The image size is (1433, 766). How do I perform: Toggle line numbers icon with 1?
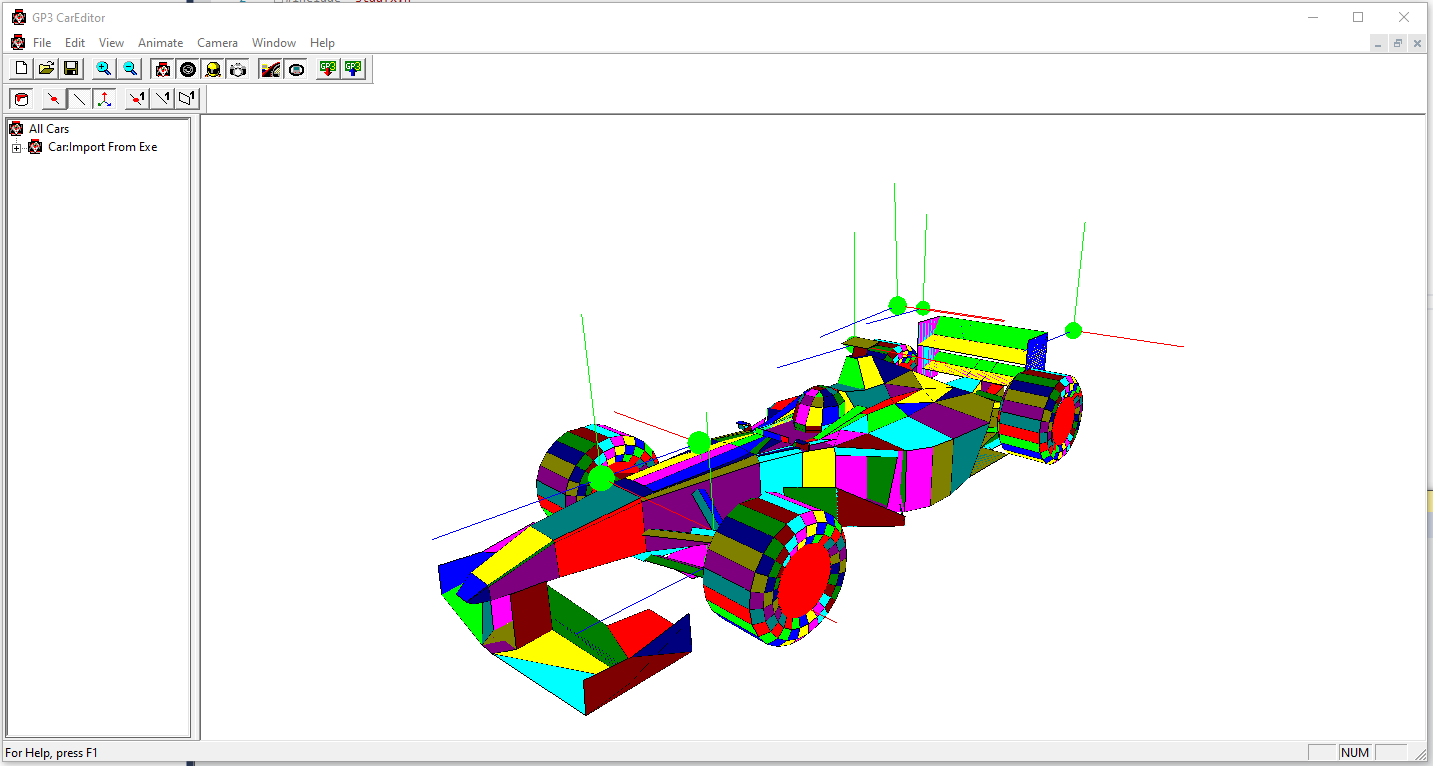coord(162,99)
